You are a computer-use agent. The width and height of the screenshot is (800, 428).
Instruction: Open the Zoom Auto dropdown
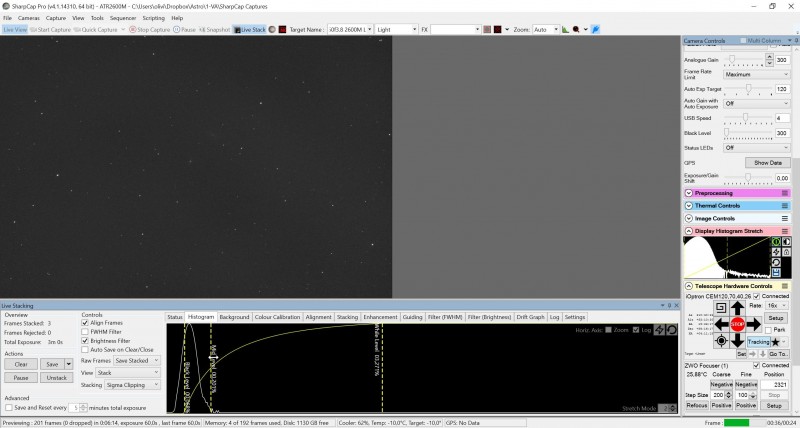point(545,30)
